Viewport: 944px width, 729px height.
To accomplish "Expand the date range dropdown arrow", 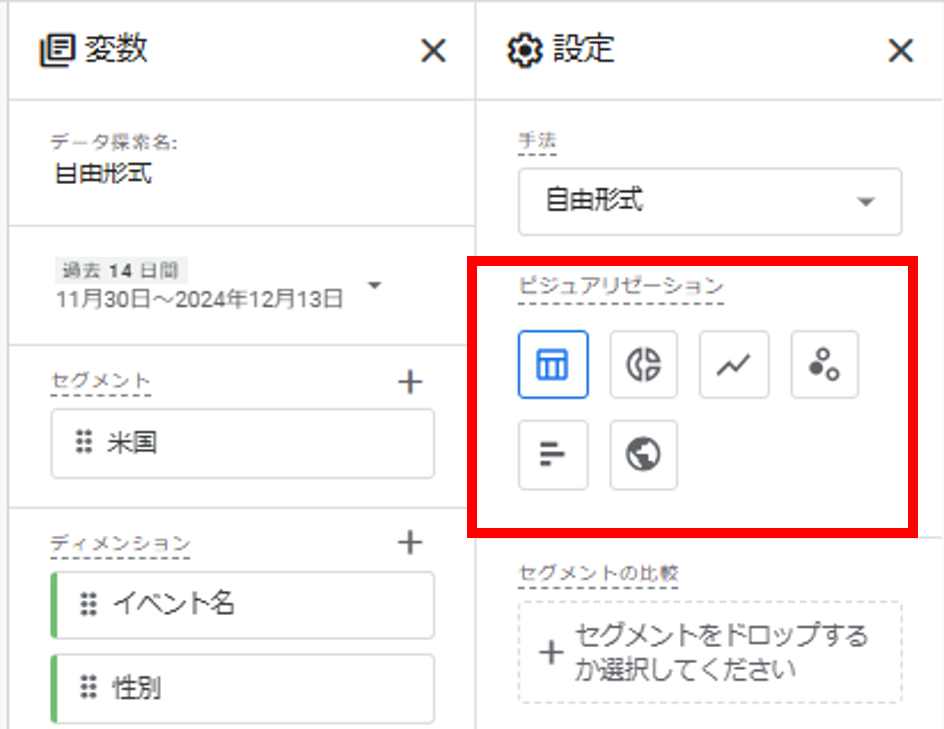I will pos(375,285).
